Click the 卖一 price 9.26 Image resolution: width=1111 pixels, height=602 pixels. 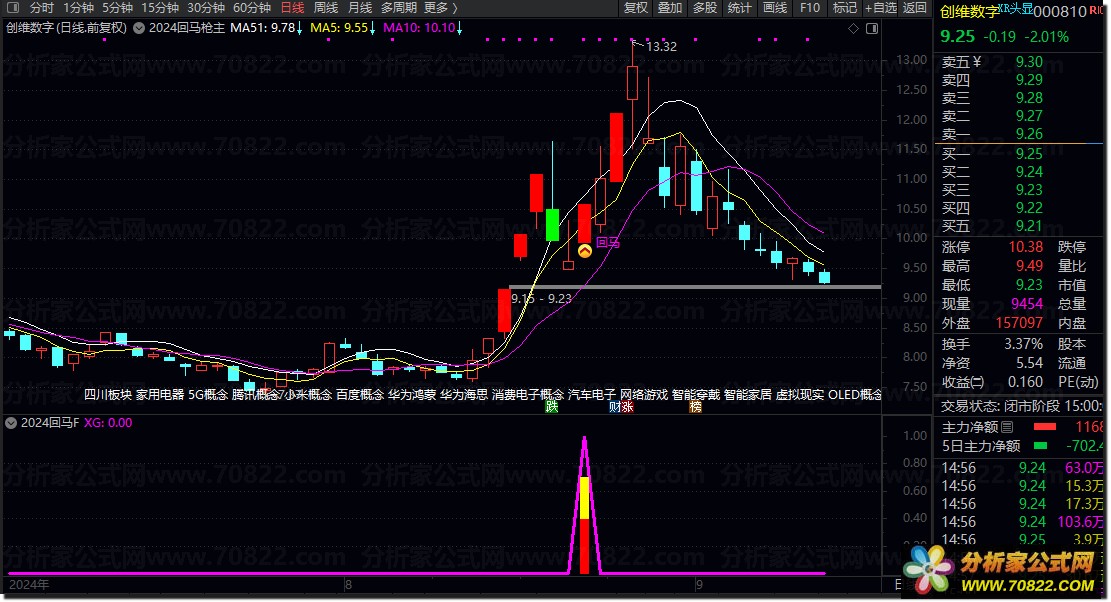pos(1029,134)
